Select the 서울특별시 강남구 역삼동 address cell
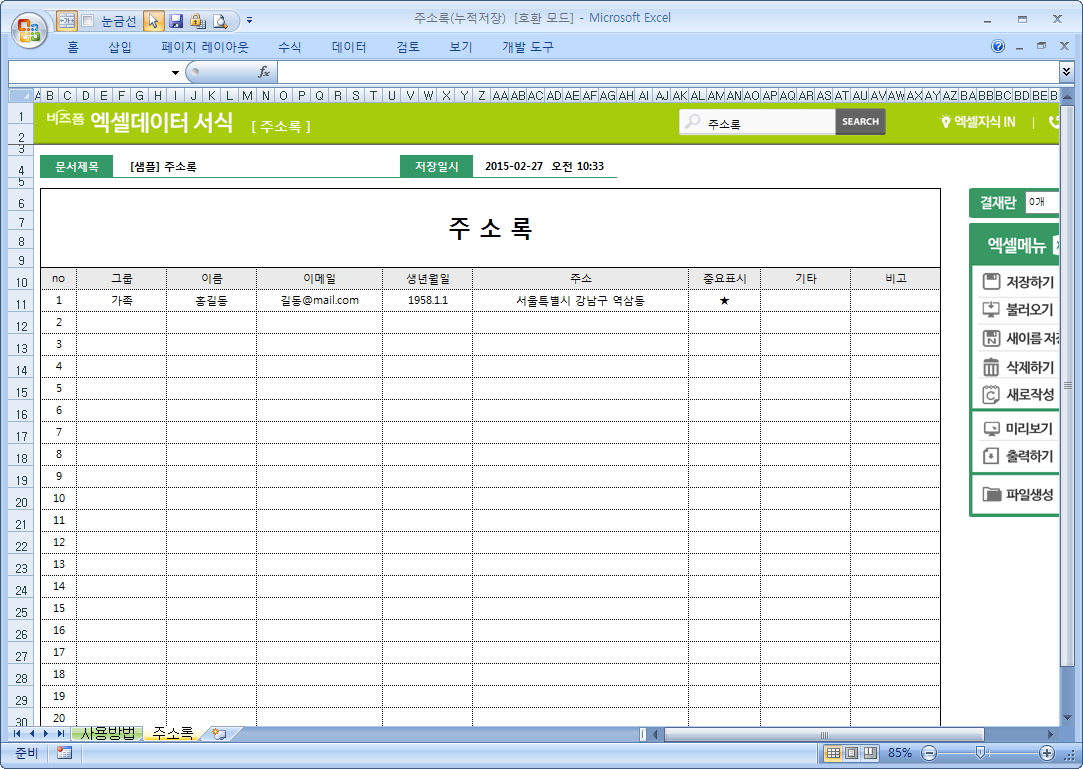The image size is (1083, 769). click(x=580, y=301)
